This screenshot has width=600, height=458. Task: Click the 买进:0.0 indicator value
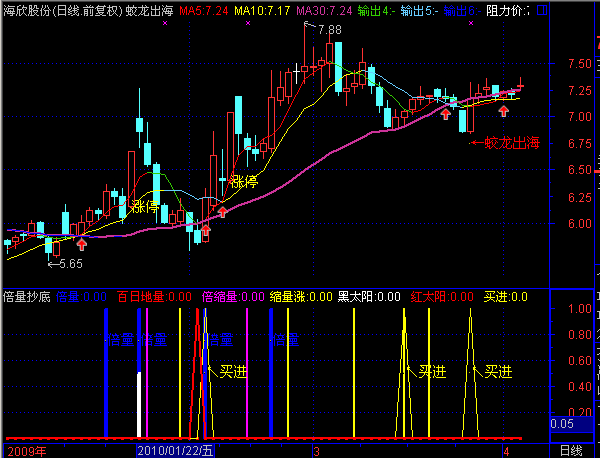coord(505,297)
